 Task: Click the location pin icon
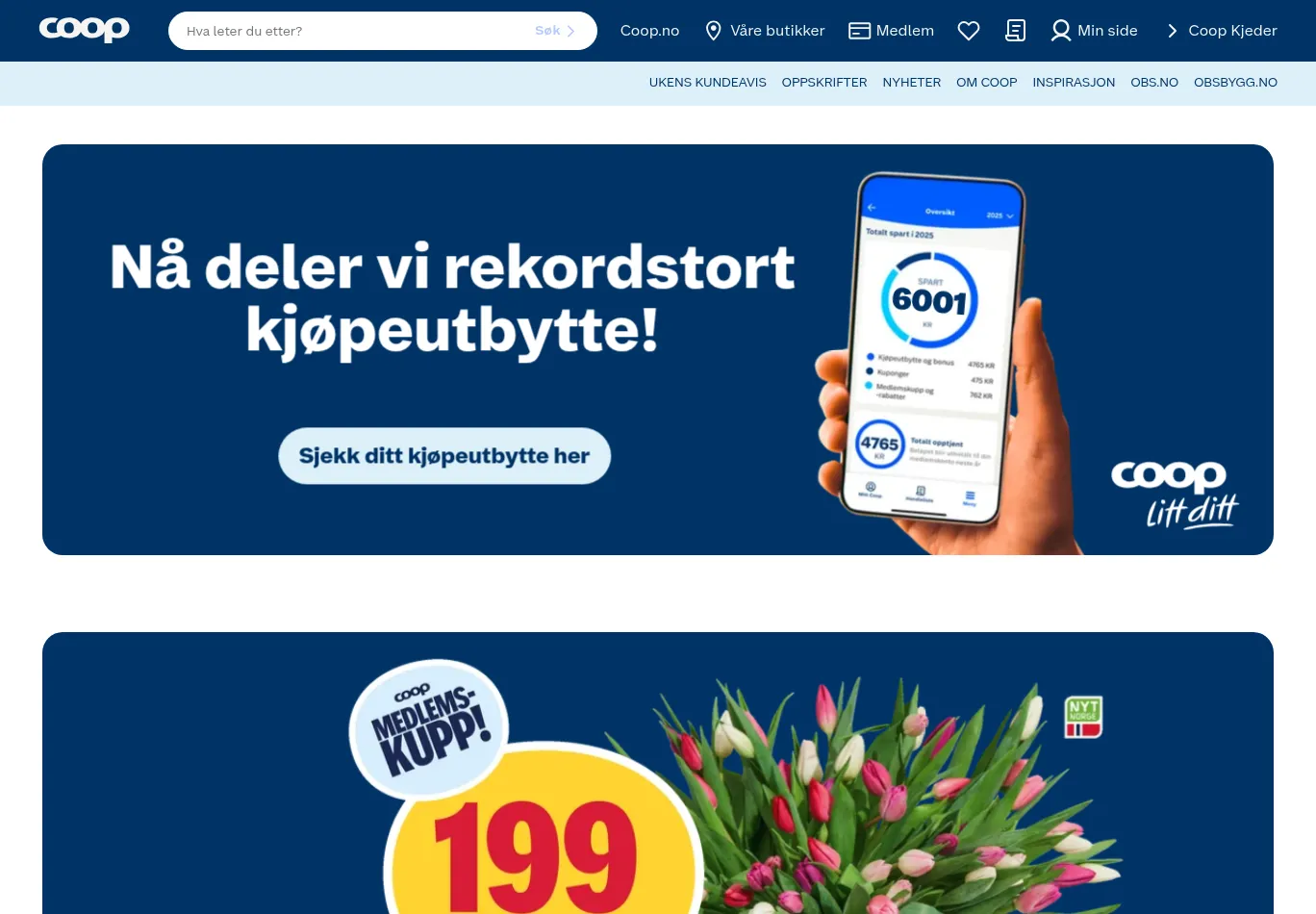pyautogui.click(x=713, y=31)
